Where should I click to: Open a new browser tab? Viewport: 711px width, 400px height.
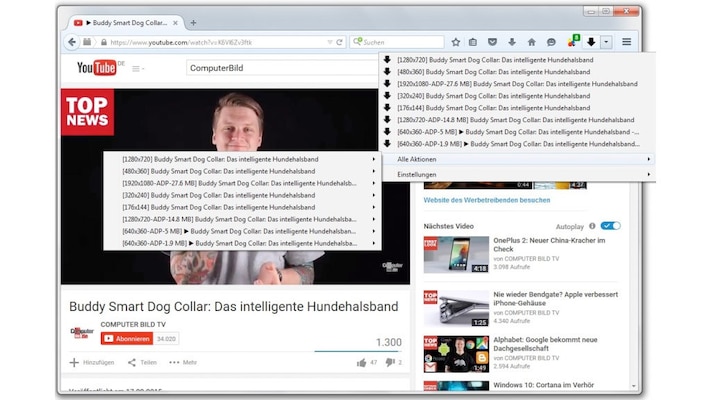(x=193, y=22)
